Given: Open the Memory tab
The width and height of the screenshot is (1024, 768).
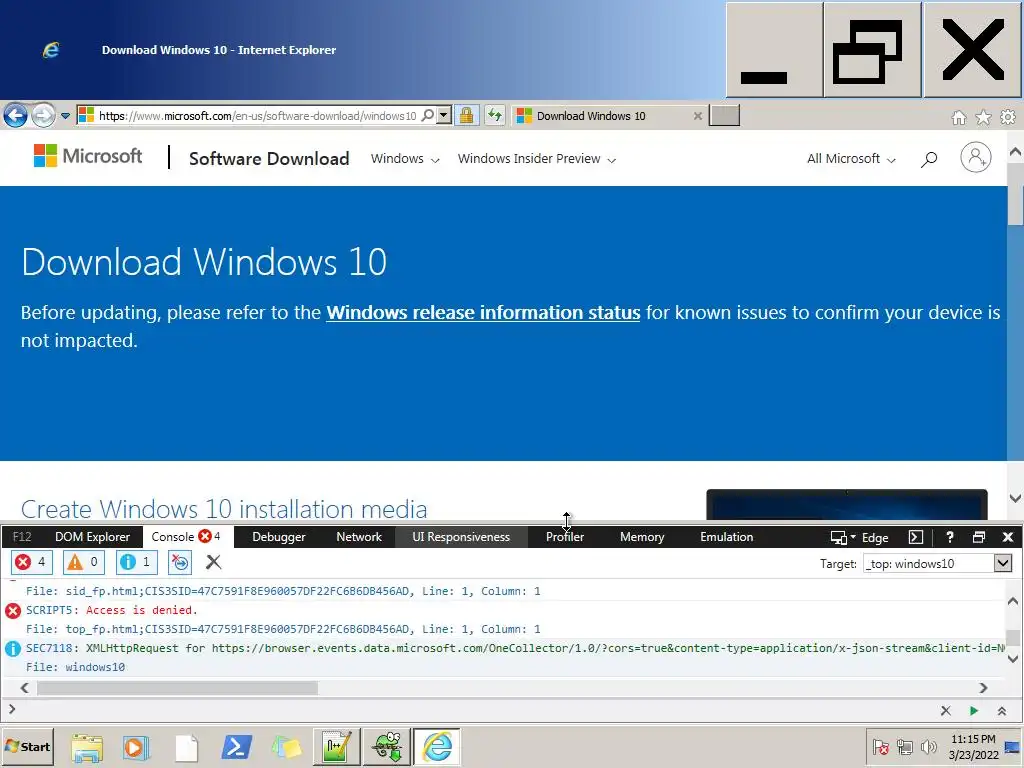Looking at the screenshot, I should pyautogui.click(x=642, y=537).
